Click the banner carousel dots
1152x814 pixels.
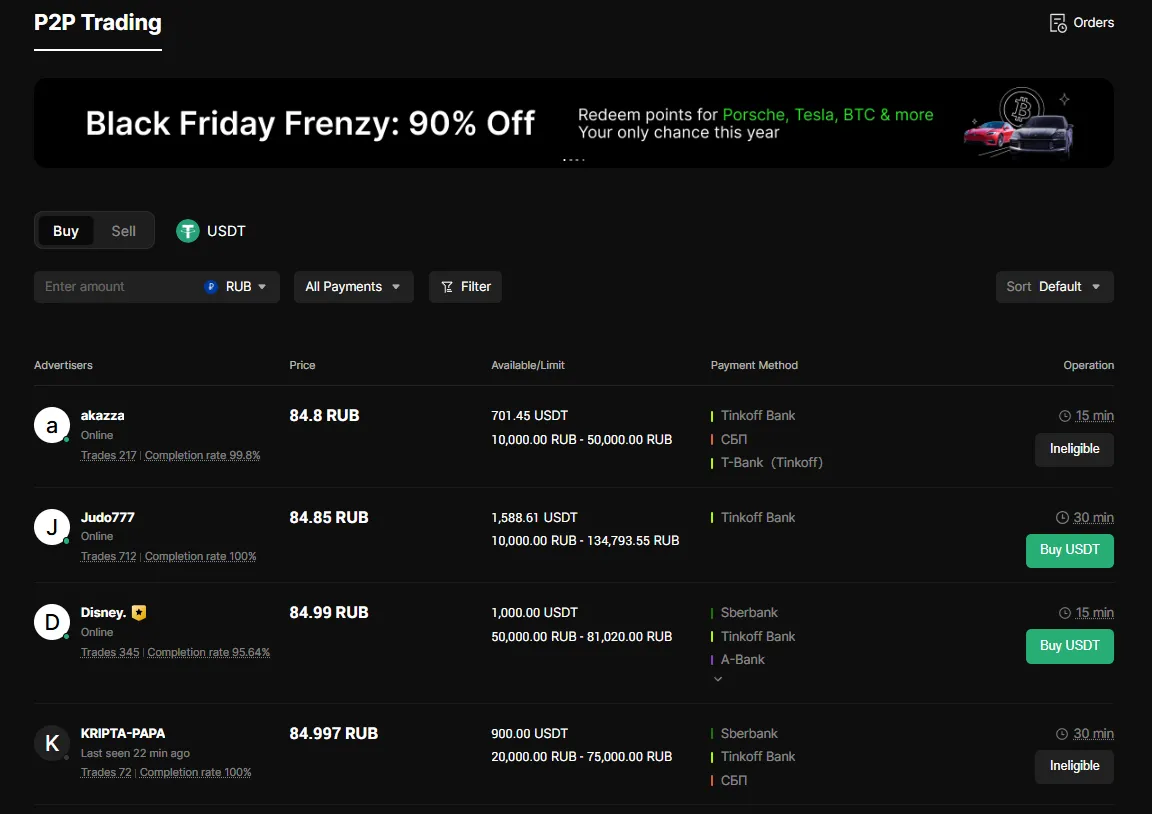pos(573,160)
